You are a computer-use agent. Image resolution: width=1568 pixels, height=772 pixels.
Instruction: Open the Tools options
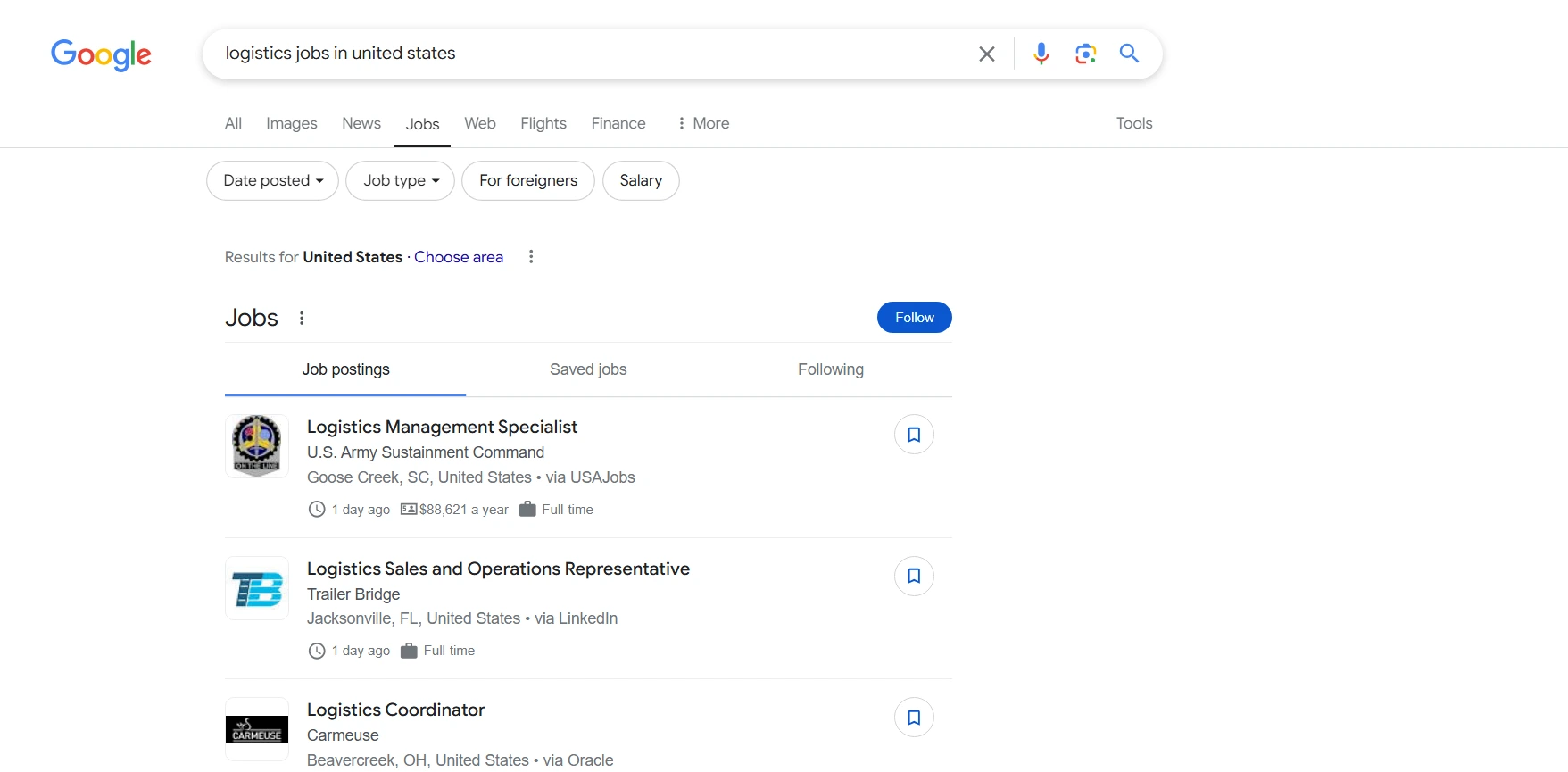1134,123
